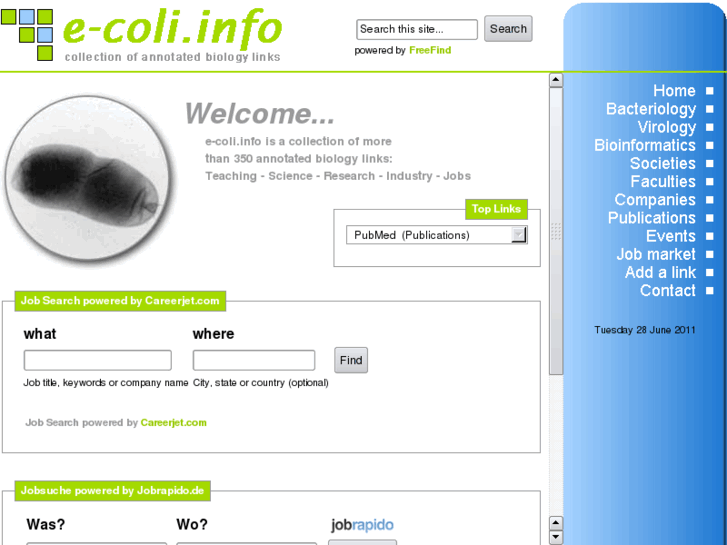Click the white square bullet beside Publications
Image resolution: width=727 pixels, height=545 pixels.
point(709,218)
